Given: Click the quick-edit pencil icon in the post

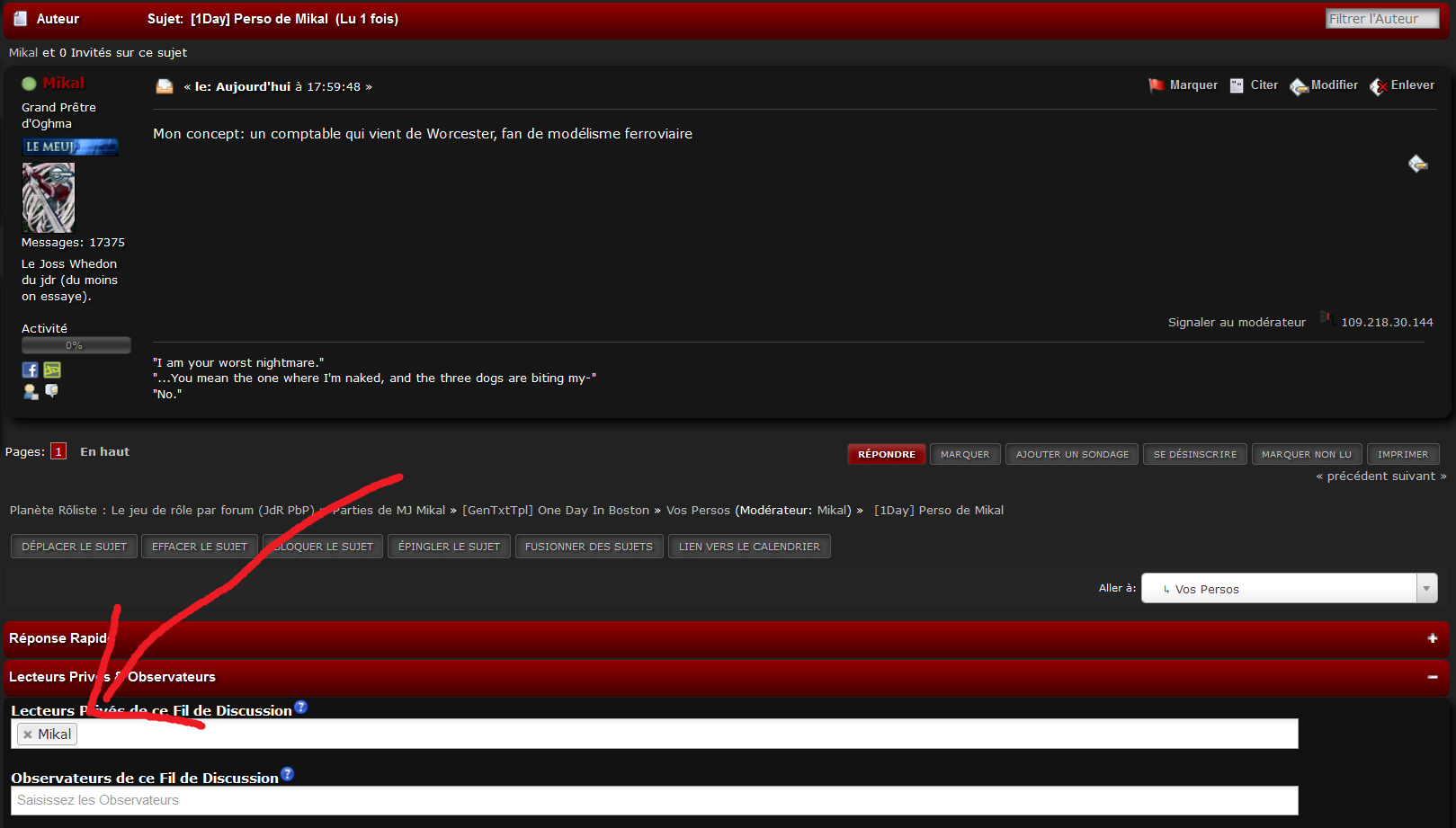Looking at the screenshot, I should point(1417,164).
